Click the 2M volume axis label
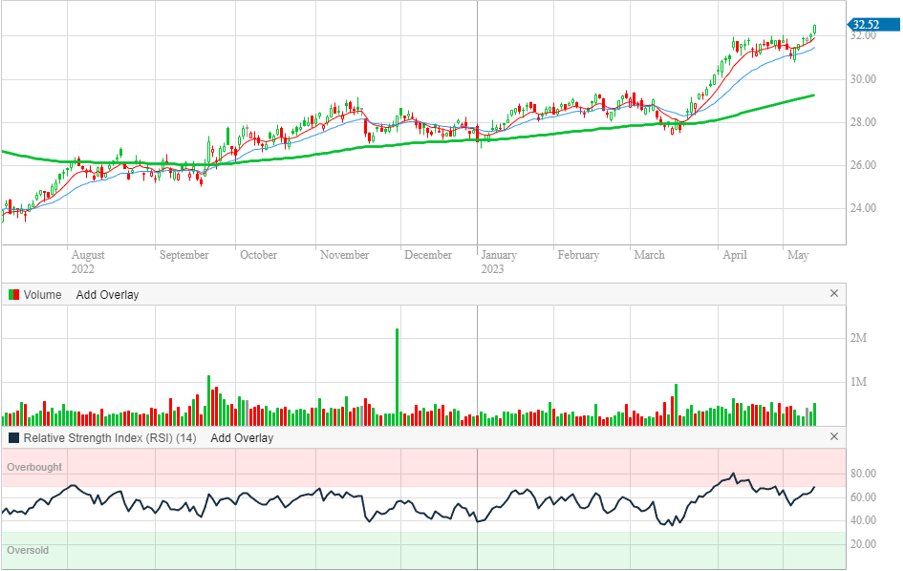 tap(858, 339)
